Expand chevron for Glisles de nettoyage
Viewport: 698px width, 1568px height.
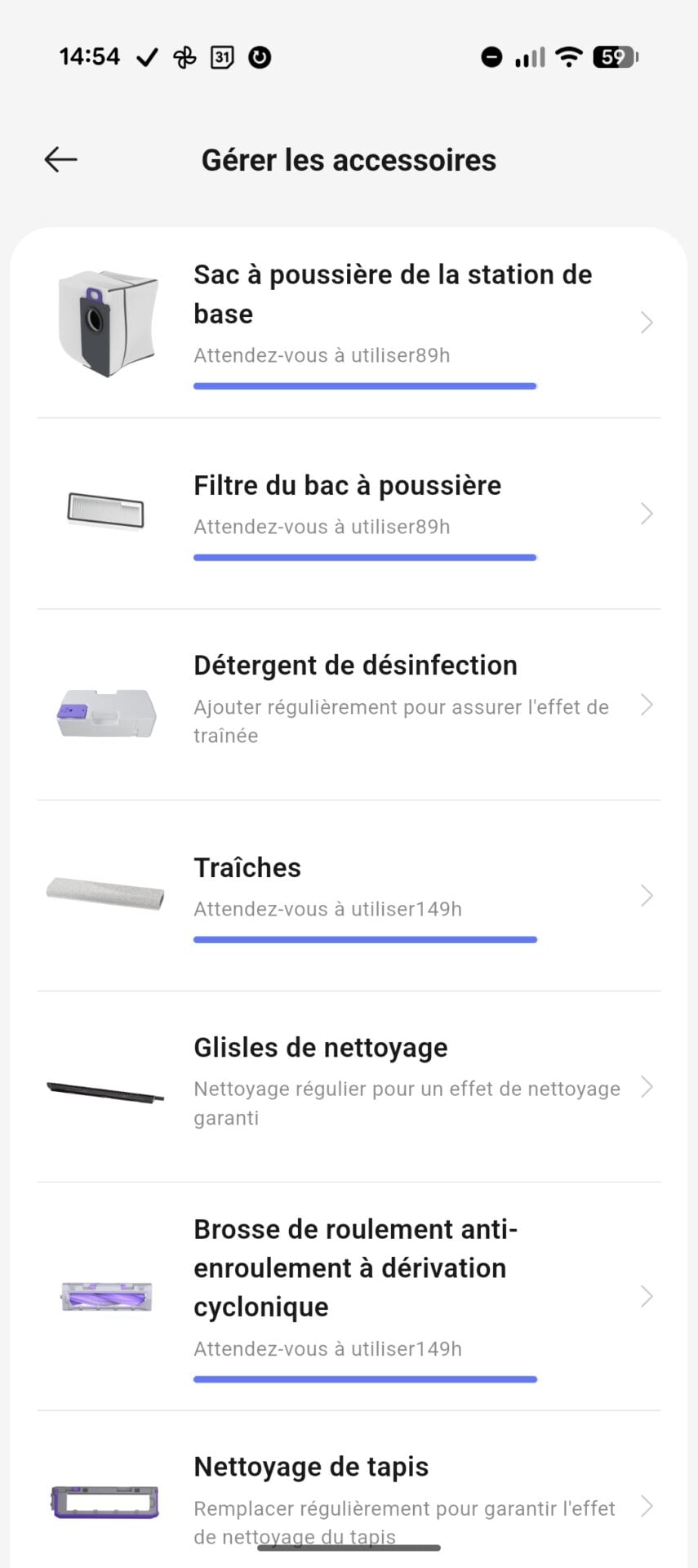647,1087
